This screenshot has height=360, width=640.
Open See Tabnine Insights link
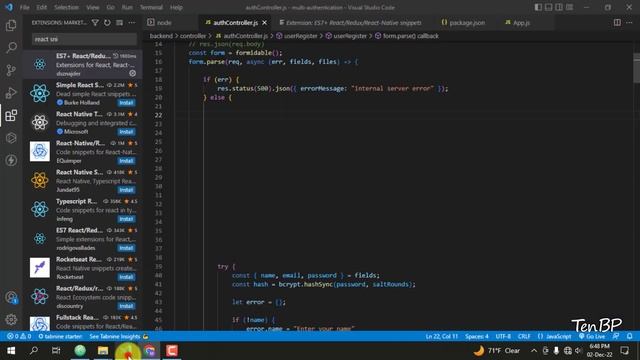click(118, 336)
